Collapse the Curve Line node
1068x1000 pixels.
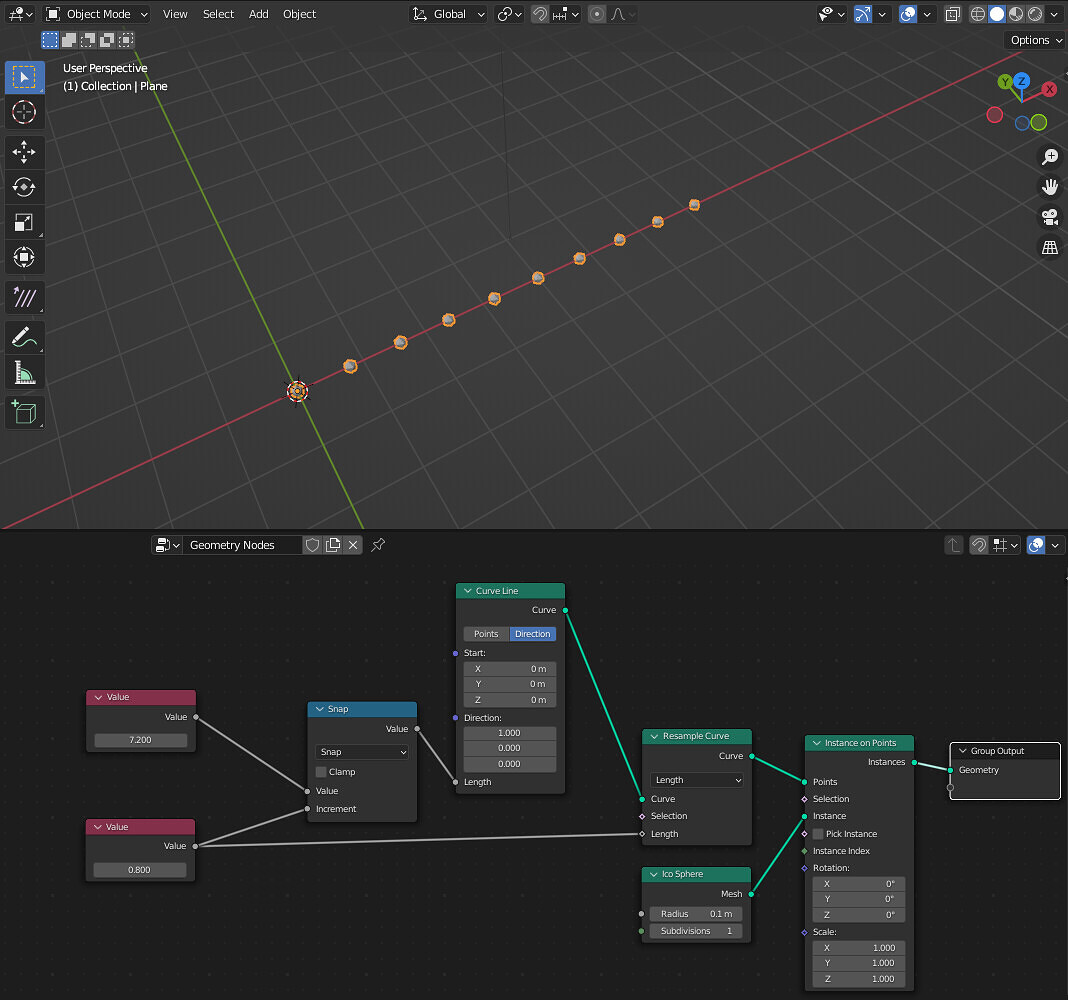(x=468, y=591)
